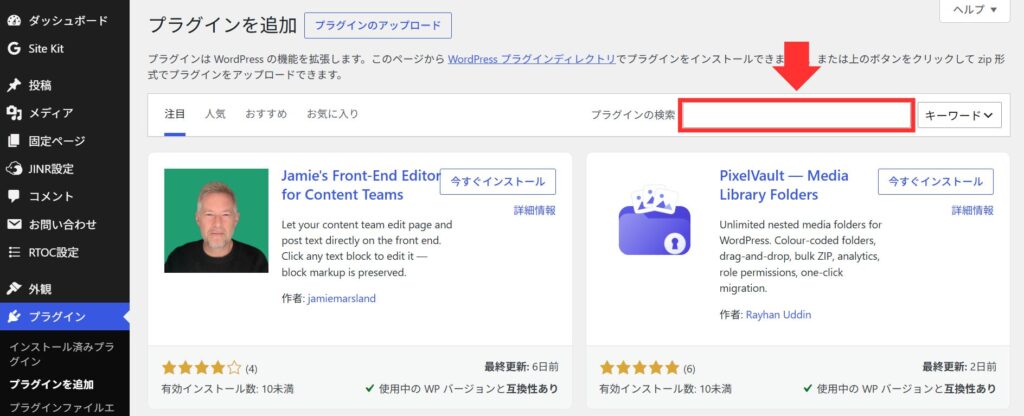This screenshot has height=416, width=1024.
Task: Follow the WordPress プラグインディレクトリ link
Action: pos(532,59)
